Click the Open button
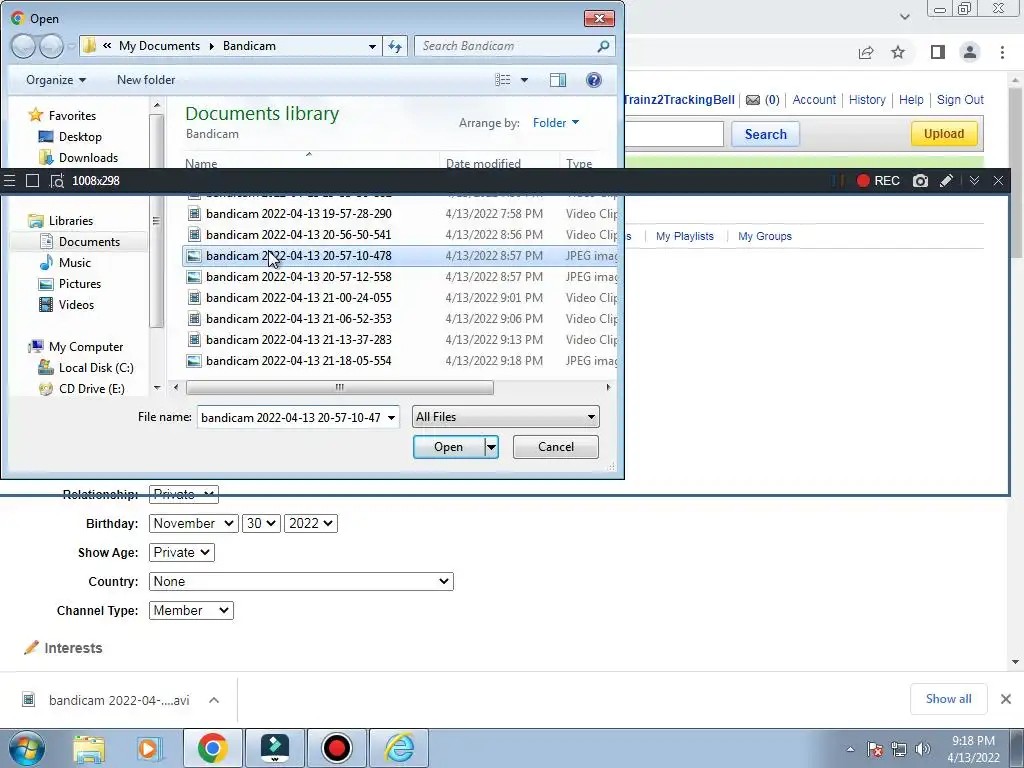 (x=449, y=447)
